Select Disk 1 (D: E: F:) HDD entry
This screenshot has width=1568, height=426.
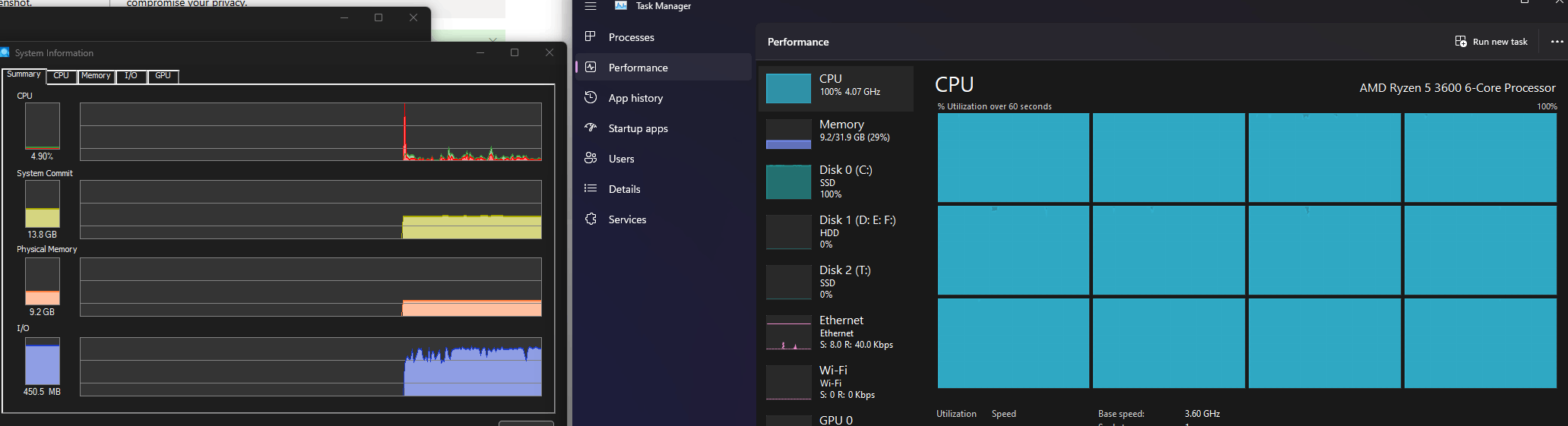coord(836,232)
